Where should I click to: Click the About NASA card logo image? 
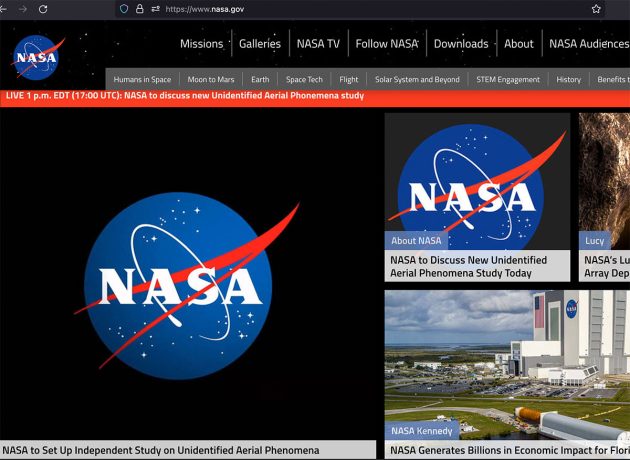[477, 181]
